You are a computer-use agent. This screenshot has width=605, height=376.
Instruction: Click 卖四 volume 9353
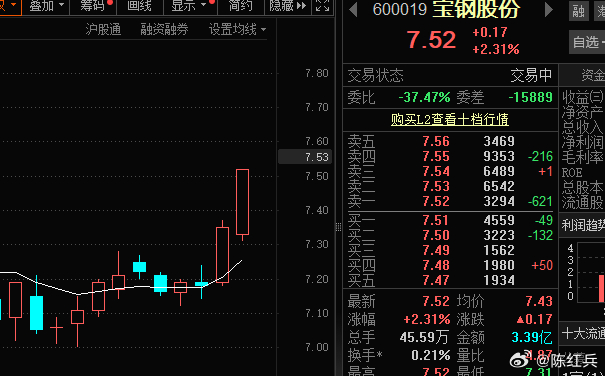click(x=499, y=156)
